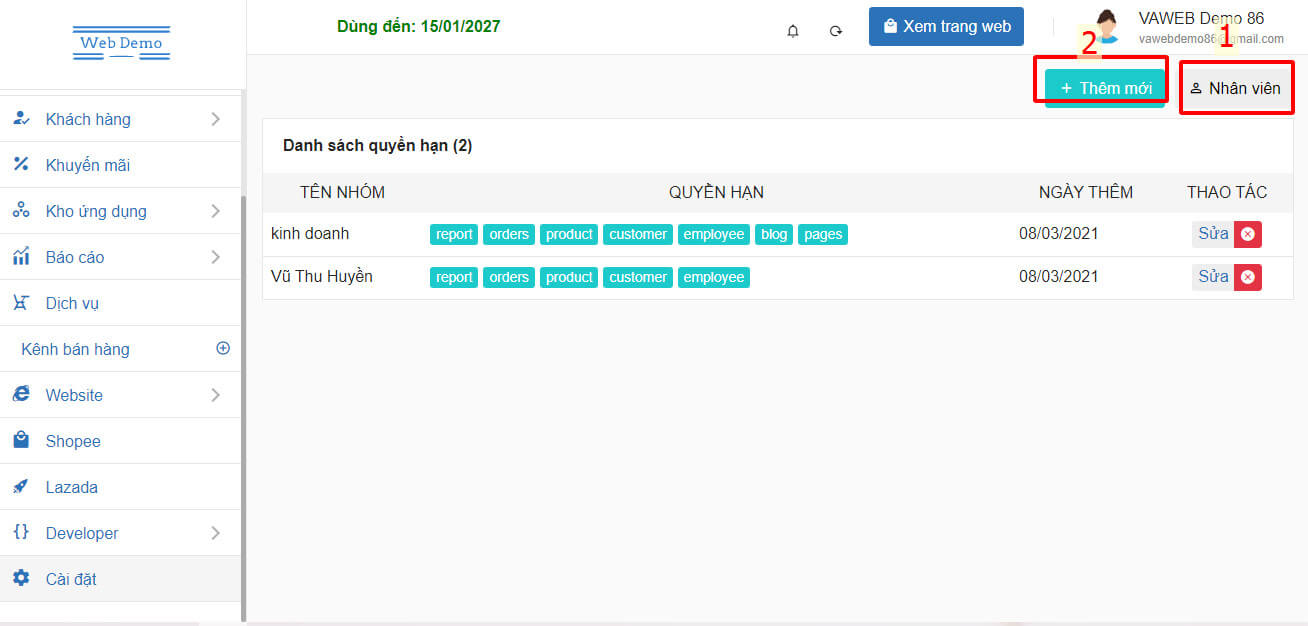
Task: Click the notification bell icon
Action: pyautogui.click(x=793, y=31)
